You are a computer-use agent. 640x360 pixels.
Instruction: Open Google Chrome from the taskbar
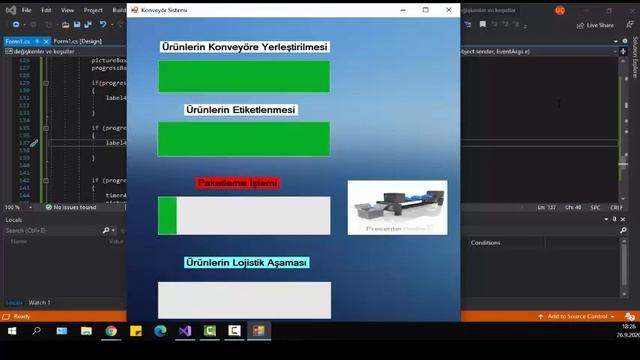pos(111,331)
